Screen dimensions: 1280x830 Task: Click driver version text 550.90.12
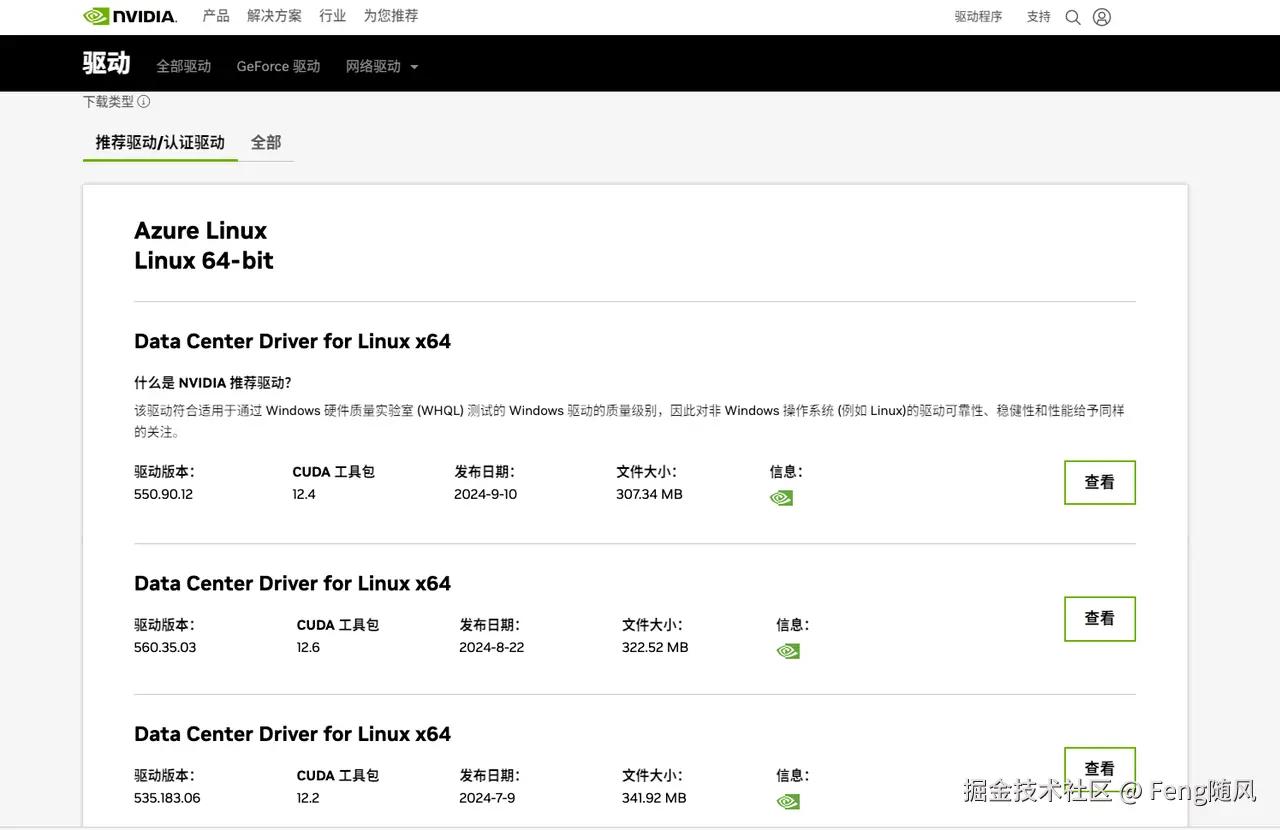tap(163, 494)
